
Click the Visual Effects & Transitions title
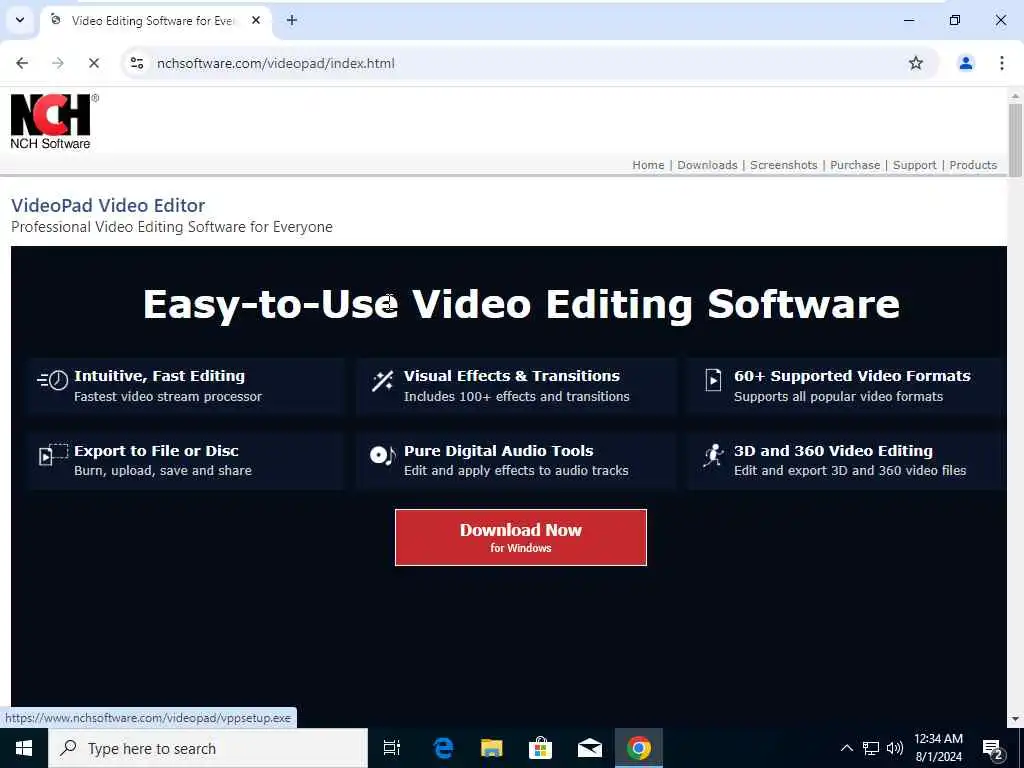point(511,376)
